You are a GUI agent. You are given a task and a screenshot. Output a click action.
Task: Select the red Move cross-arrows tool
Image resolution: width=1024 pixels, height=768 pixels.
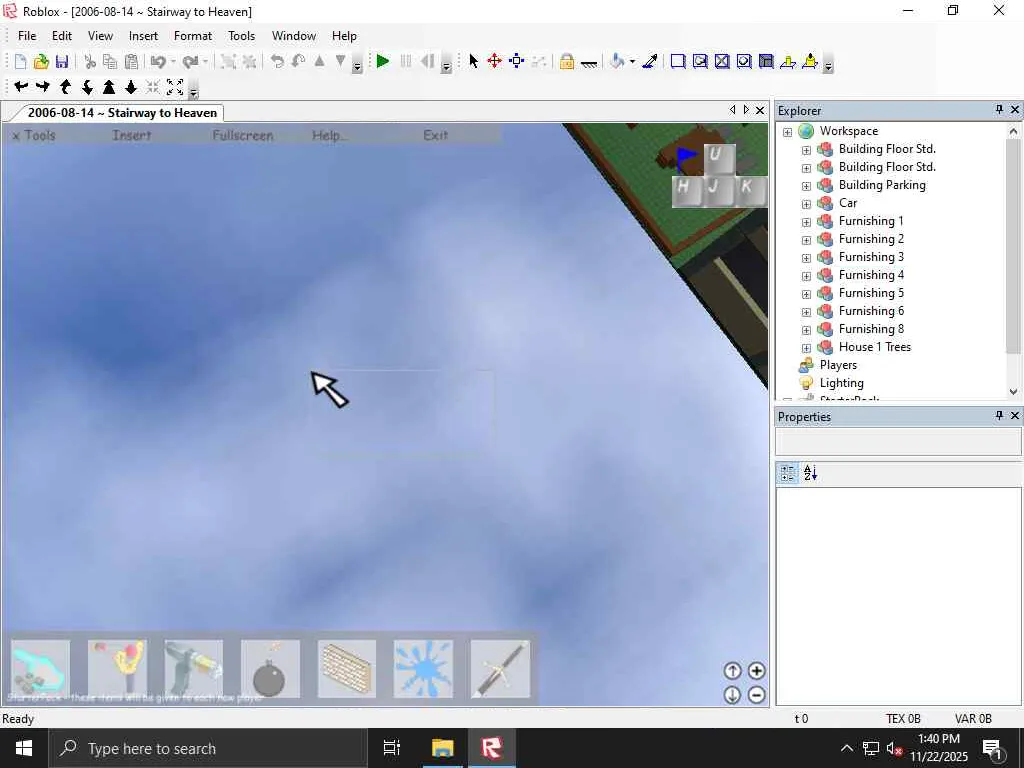pos(494,61)
